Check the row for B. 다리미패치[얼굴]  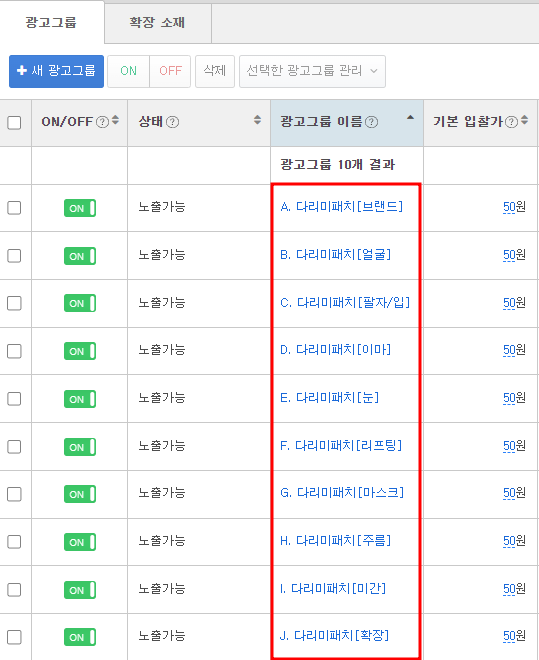tap(14, 256)
